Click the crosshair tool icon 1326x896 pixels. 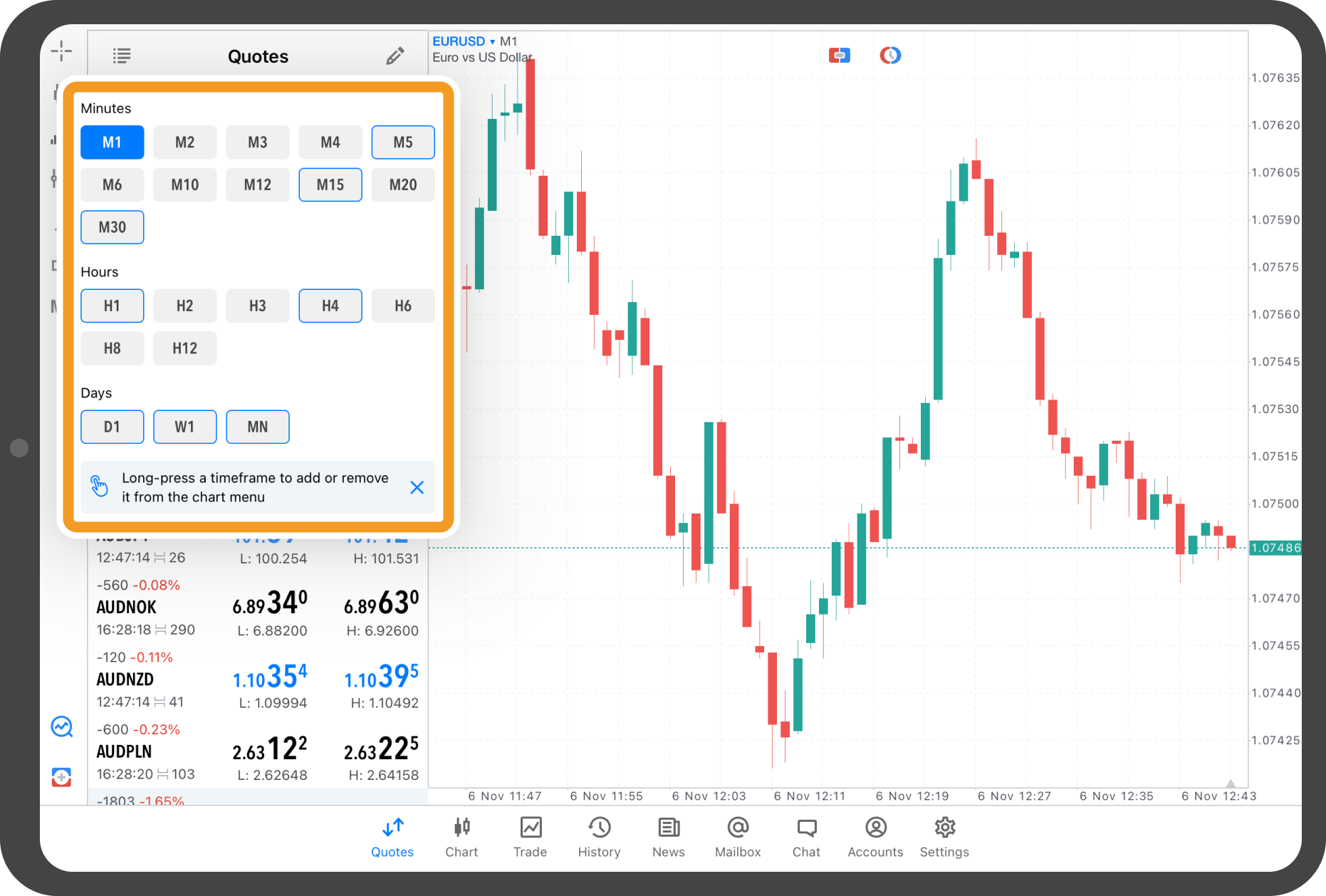61,51
